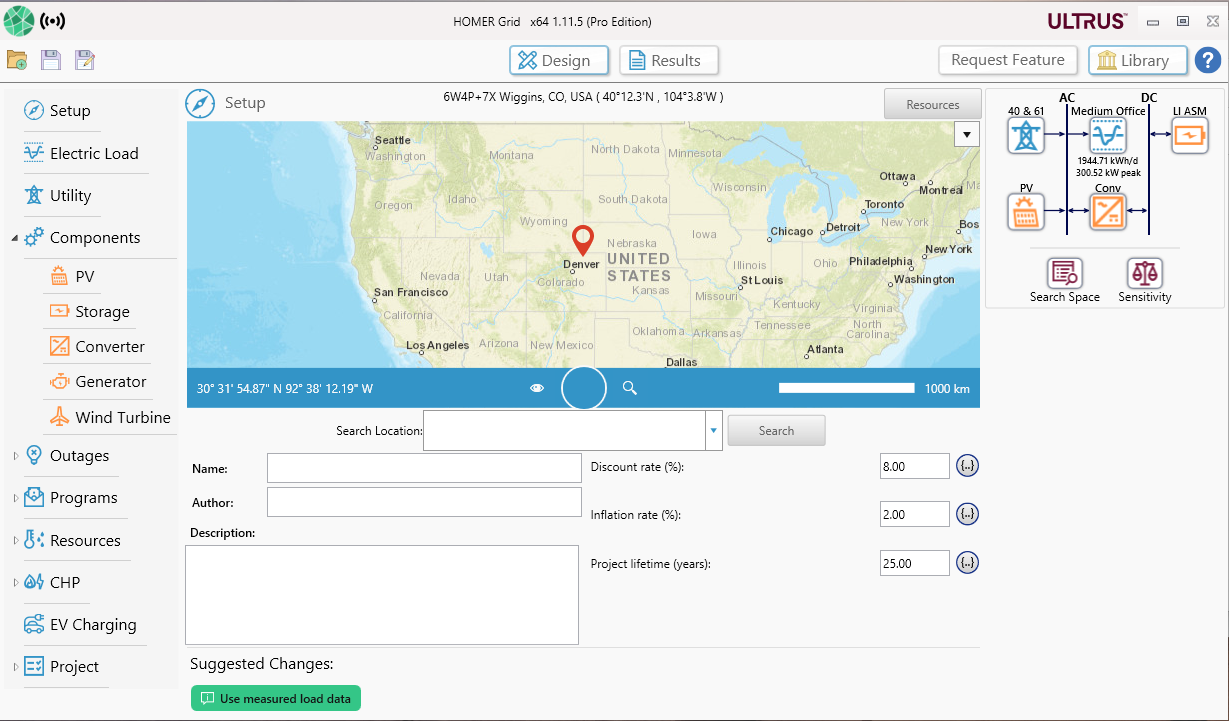This screenshot has height=721, width=1229.
Task: Open Search Location dropdown arrow
Action: (x=714, y=431)
